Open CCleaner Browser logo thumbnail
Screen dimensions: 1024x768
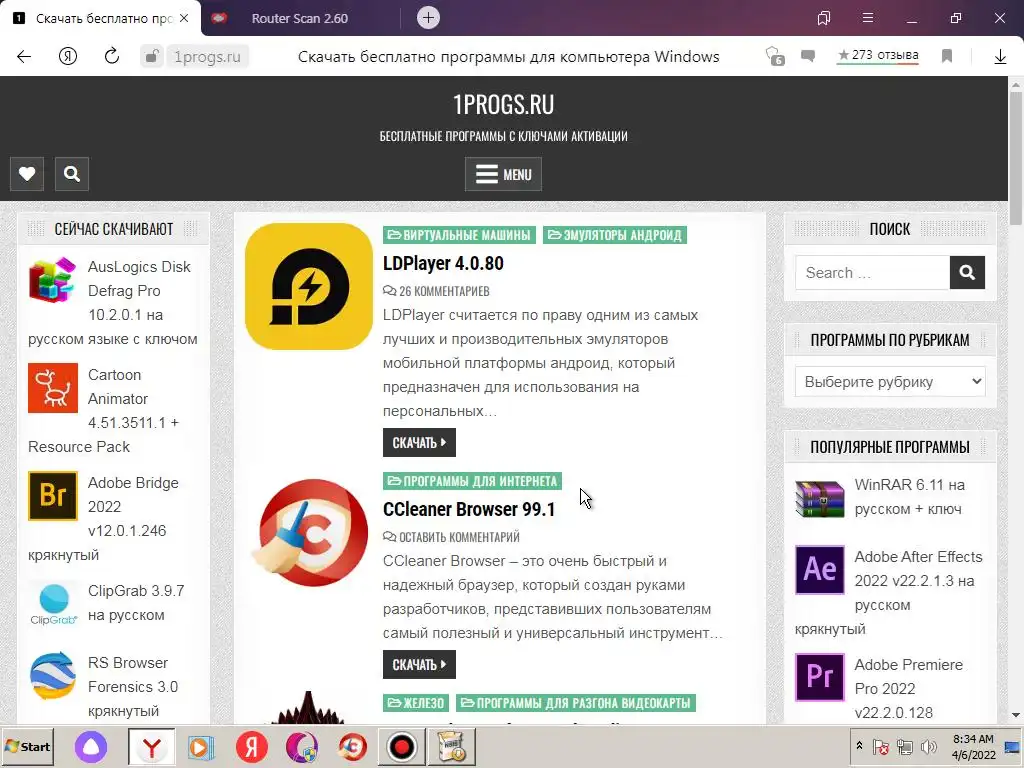click(310, 533)
